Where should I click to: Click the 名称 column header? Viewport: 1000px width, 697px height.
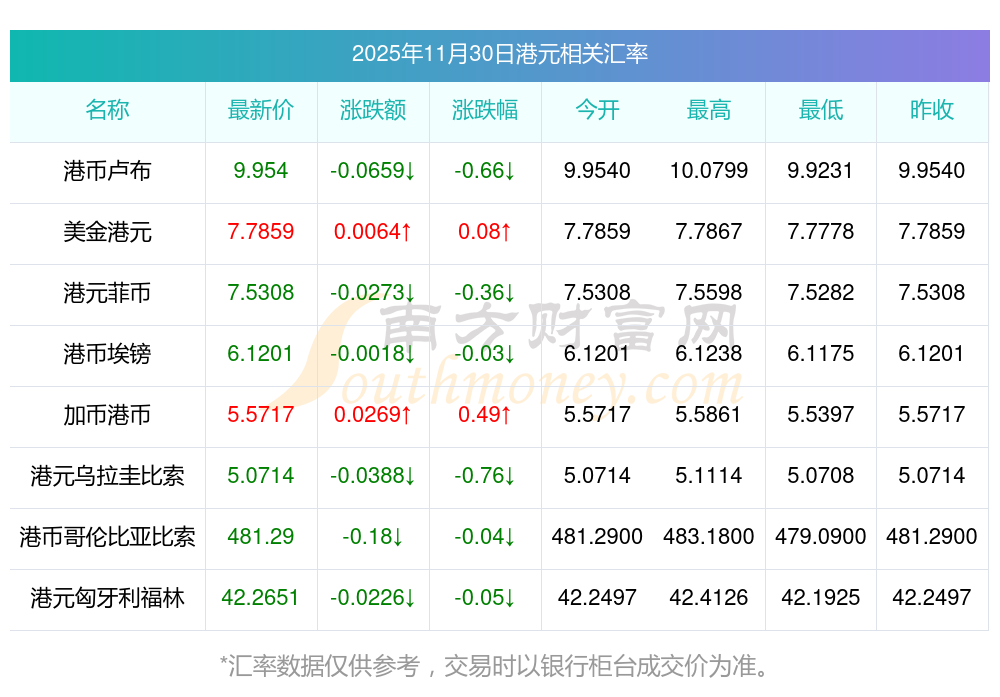[x=107, y=110]
